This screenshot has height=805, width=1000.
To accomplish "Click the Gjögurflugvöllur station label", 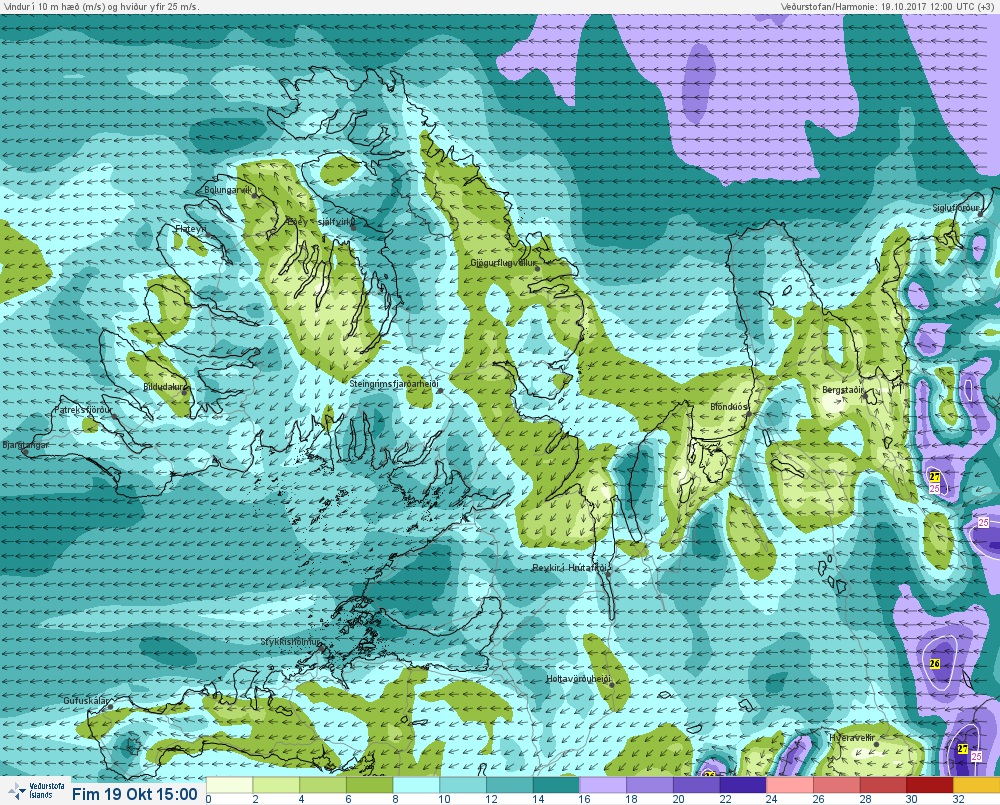I will (503, 263).
